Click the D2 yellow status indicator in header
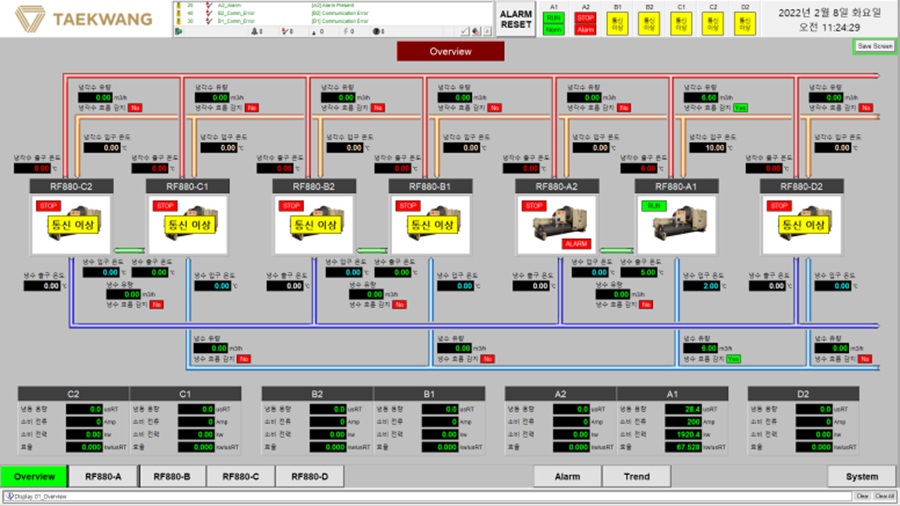This screenshot has width=900, height=506. [745, 24]
